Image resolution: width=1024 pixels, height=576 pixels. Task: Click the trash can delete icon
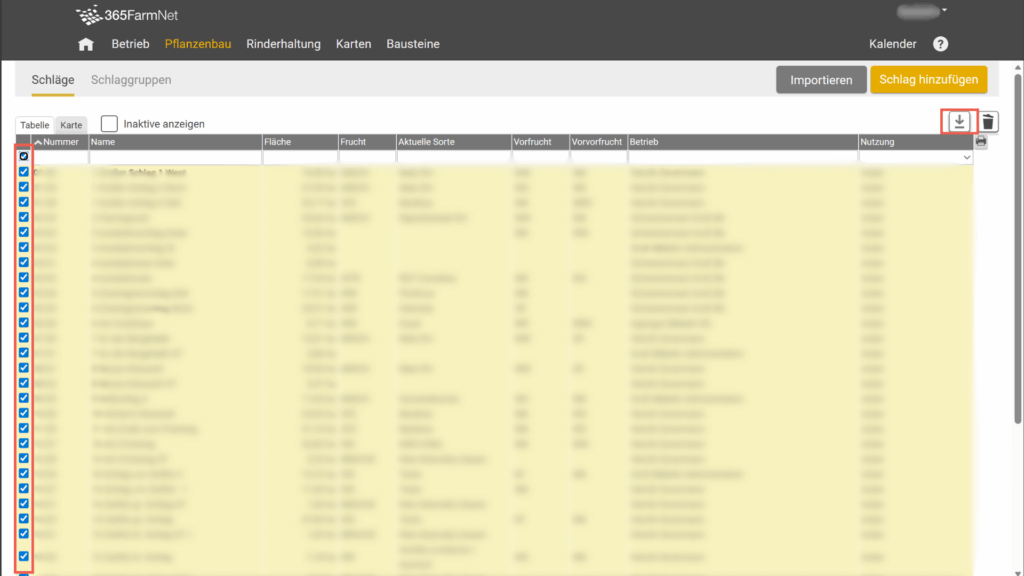(x=988, y=121)
